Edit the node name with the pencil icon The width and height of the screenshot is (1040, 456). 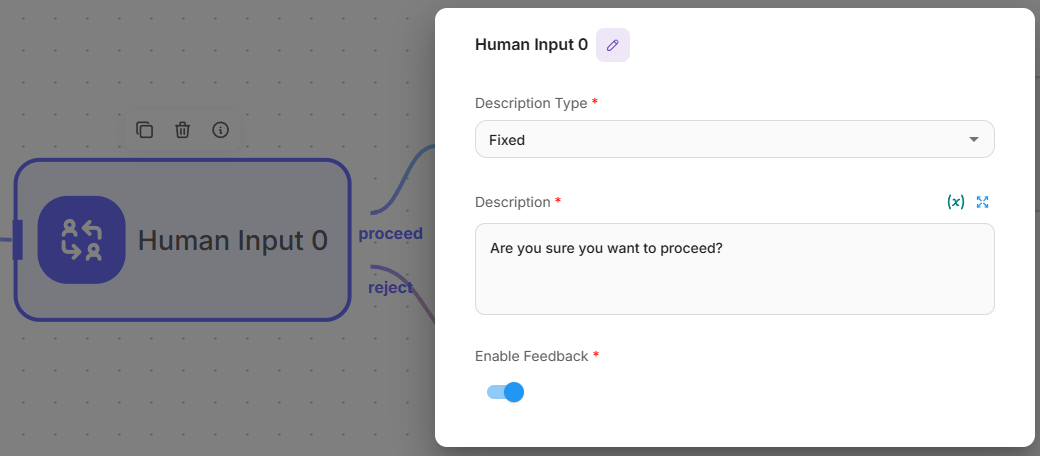[613, 45]
